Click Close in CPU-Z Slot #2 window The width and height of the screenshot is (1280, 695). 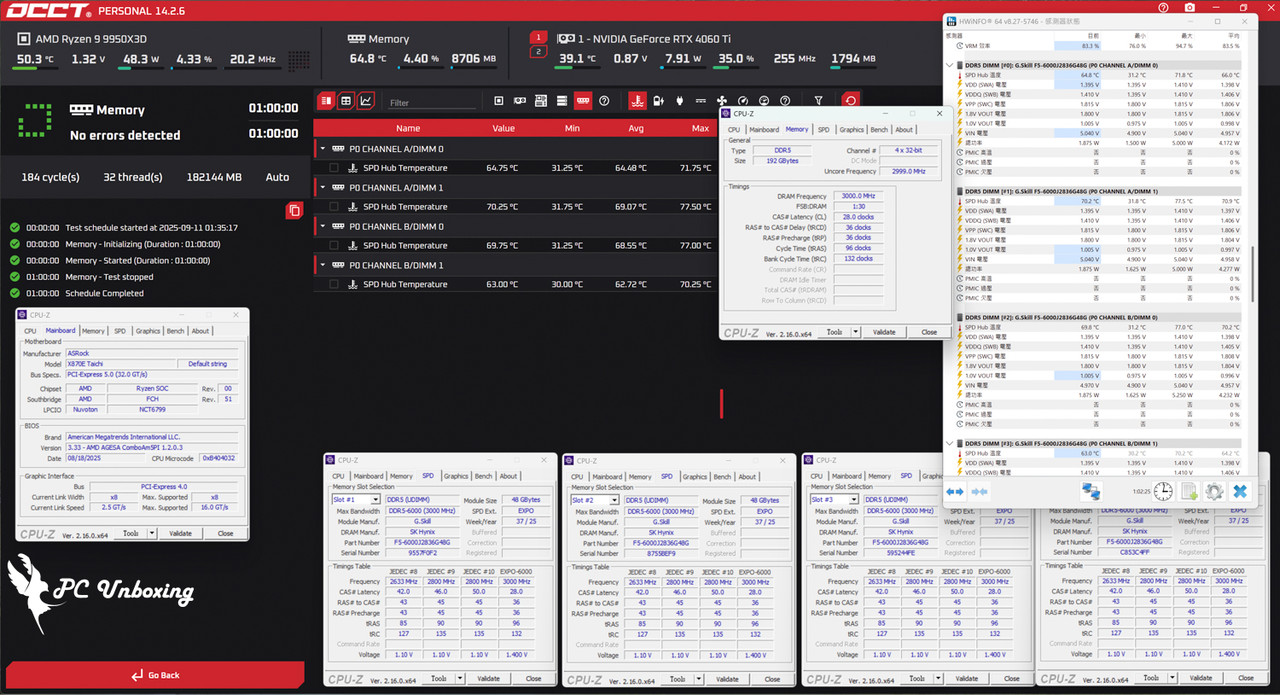(772, 678)
